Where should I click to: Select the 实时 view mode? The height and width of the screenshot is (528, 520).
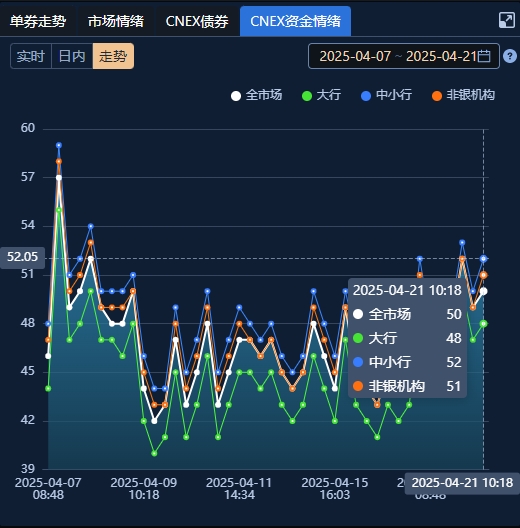[31, 56]
